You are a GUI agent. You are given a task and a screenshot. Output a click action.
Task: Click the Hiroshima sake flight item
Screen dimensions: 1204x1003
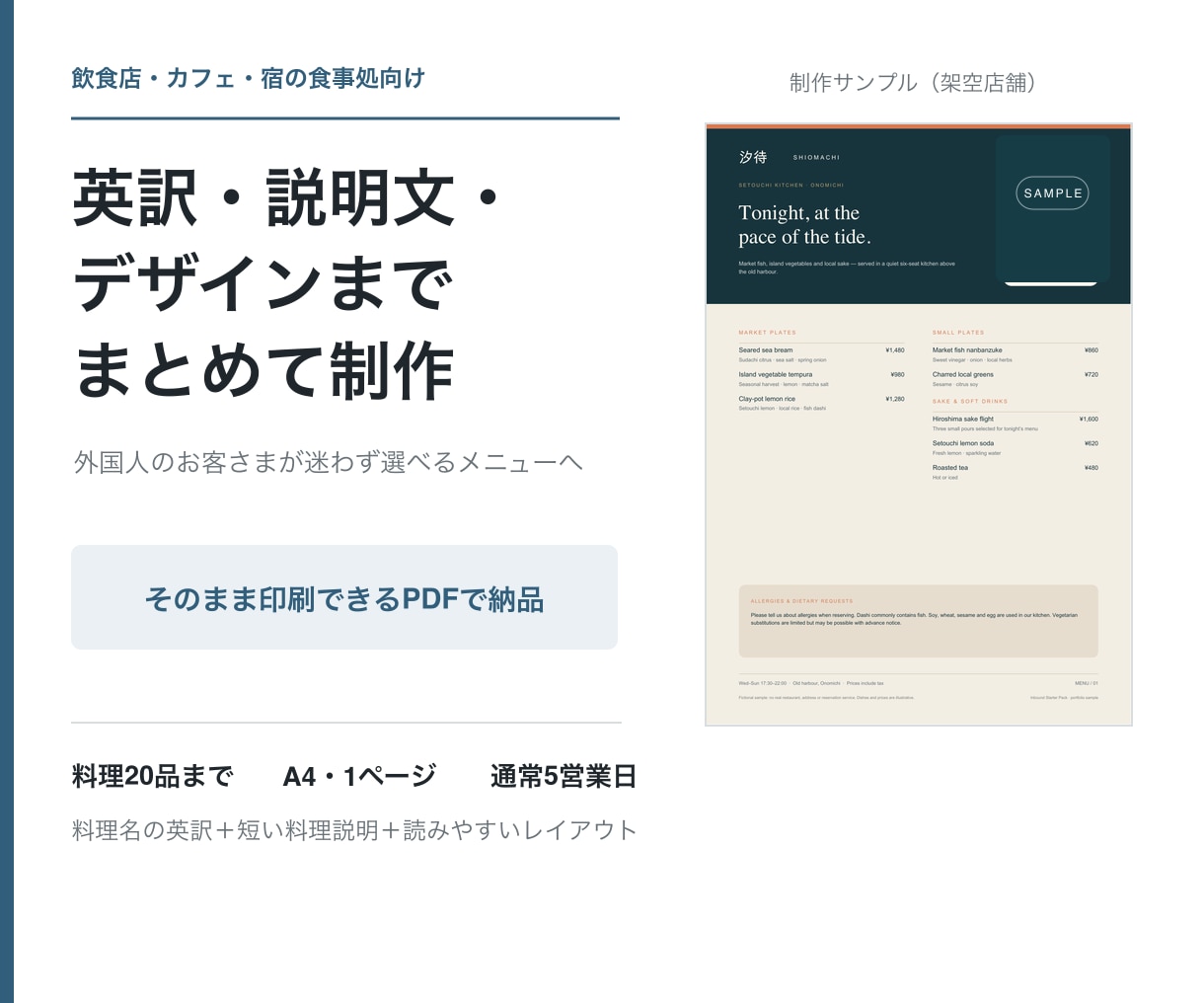[963, 420]
